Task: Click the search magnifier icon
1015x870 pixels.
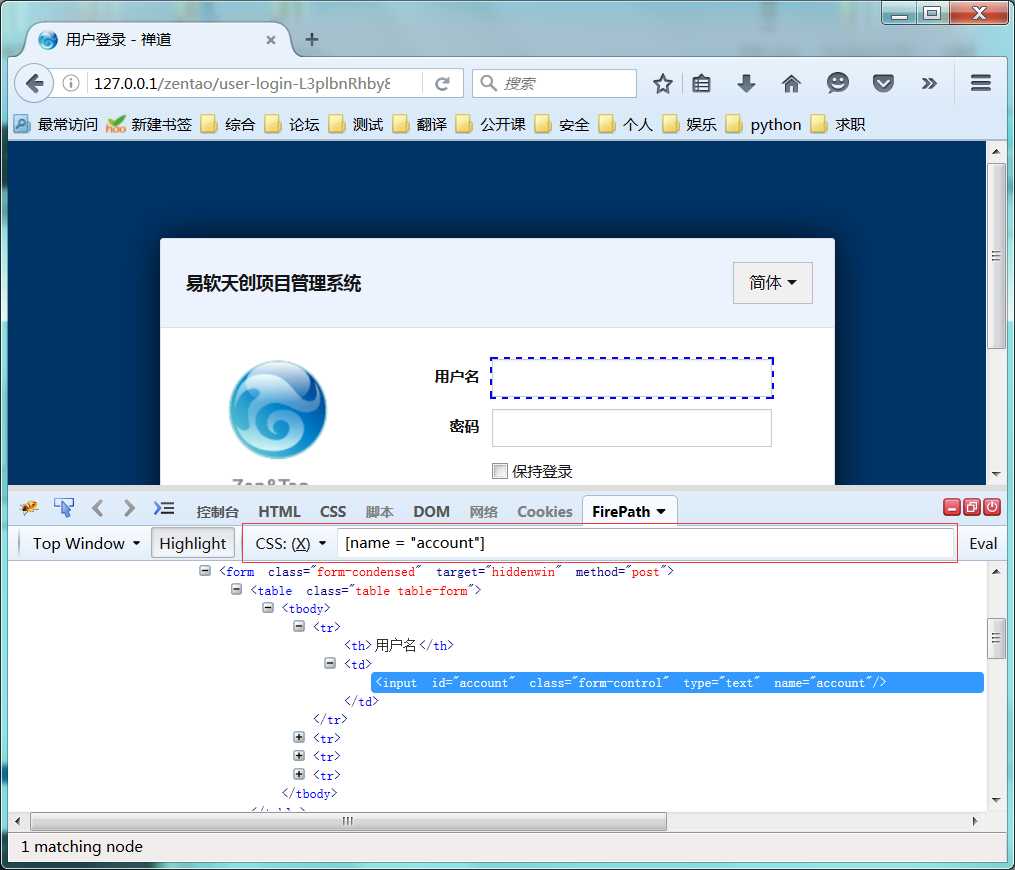Action: [489, 84]
